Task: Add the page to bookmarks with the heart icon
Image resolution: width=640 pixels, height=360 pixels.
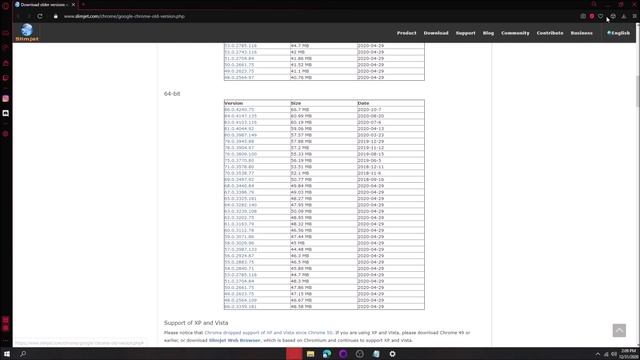Action: [600, 16]
